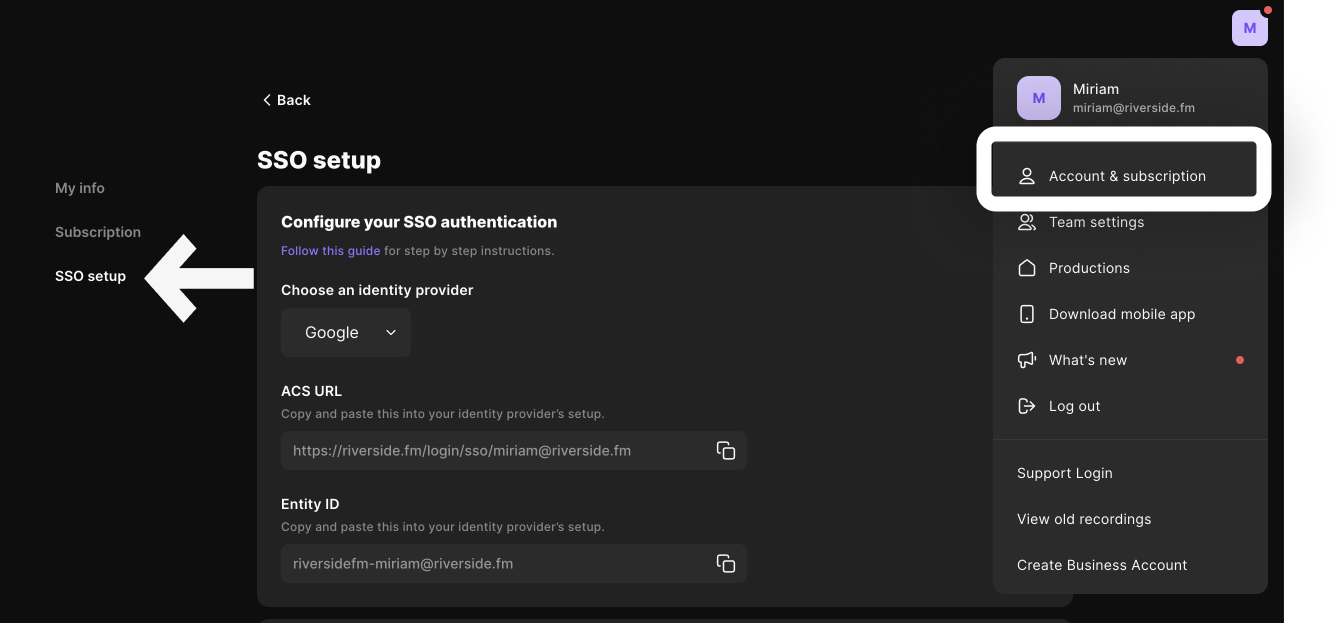Click the Team settings people icon
The width and height of the screenshot is (1342, 623).
click(1026, 222)
